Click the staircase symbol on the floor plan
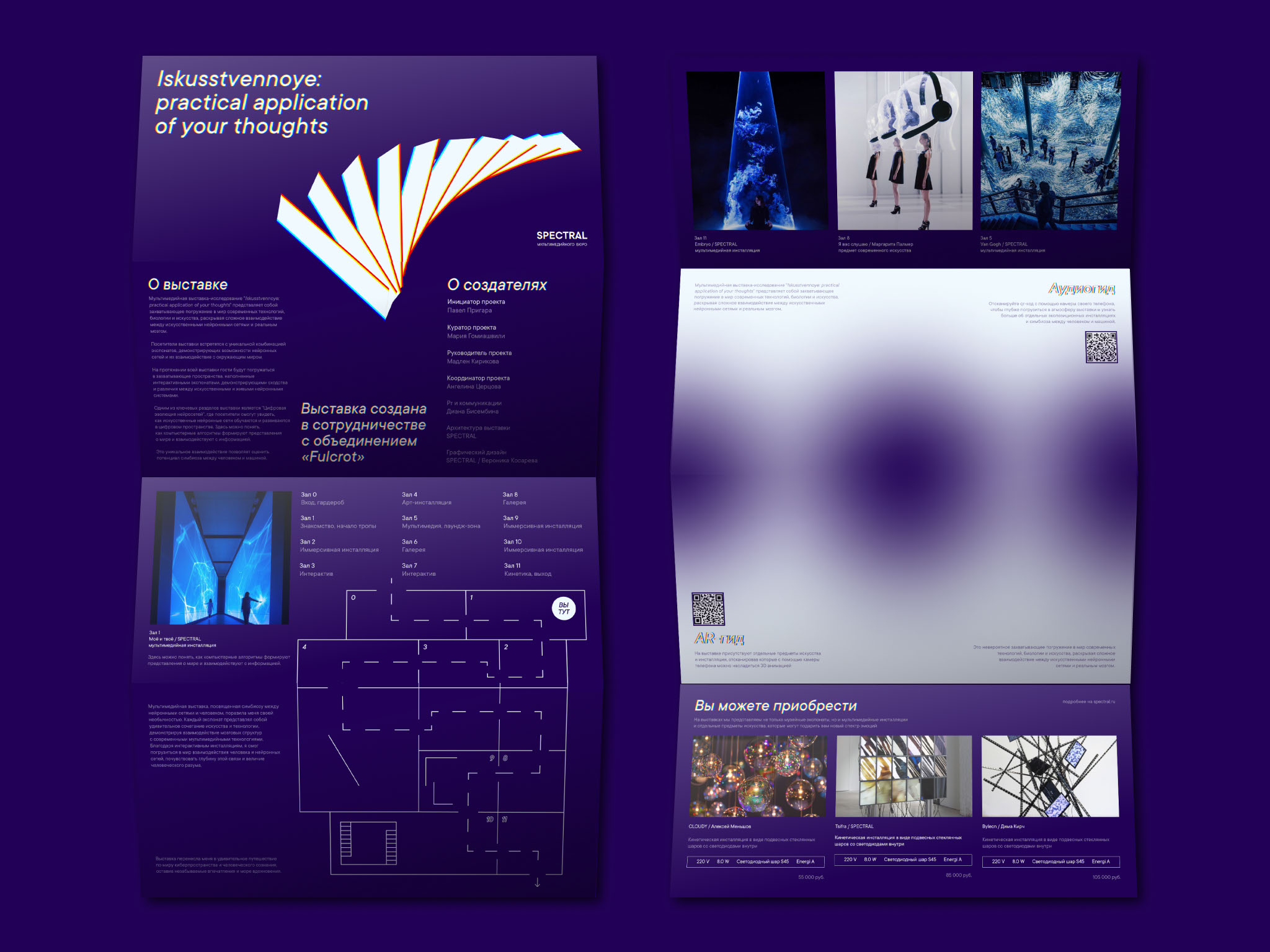The image size is (1270, 952). (368, 843)
